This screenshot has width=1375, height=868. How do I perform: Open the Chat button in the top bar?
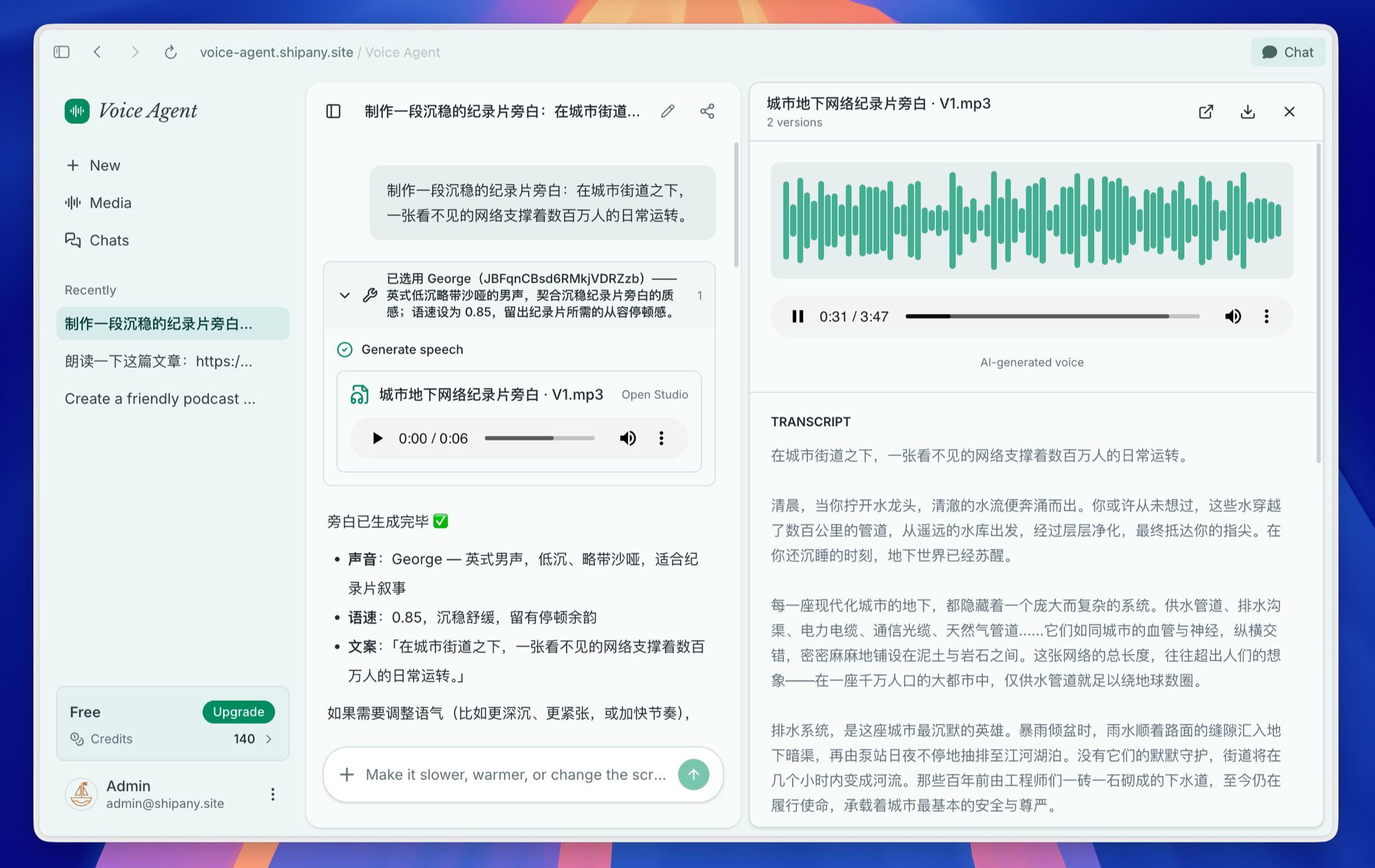1288,52
